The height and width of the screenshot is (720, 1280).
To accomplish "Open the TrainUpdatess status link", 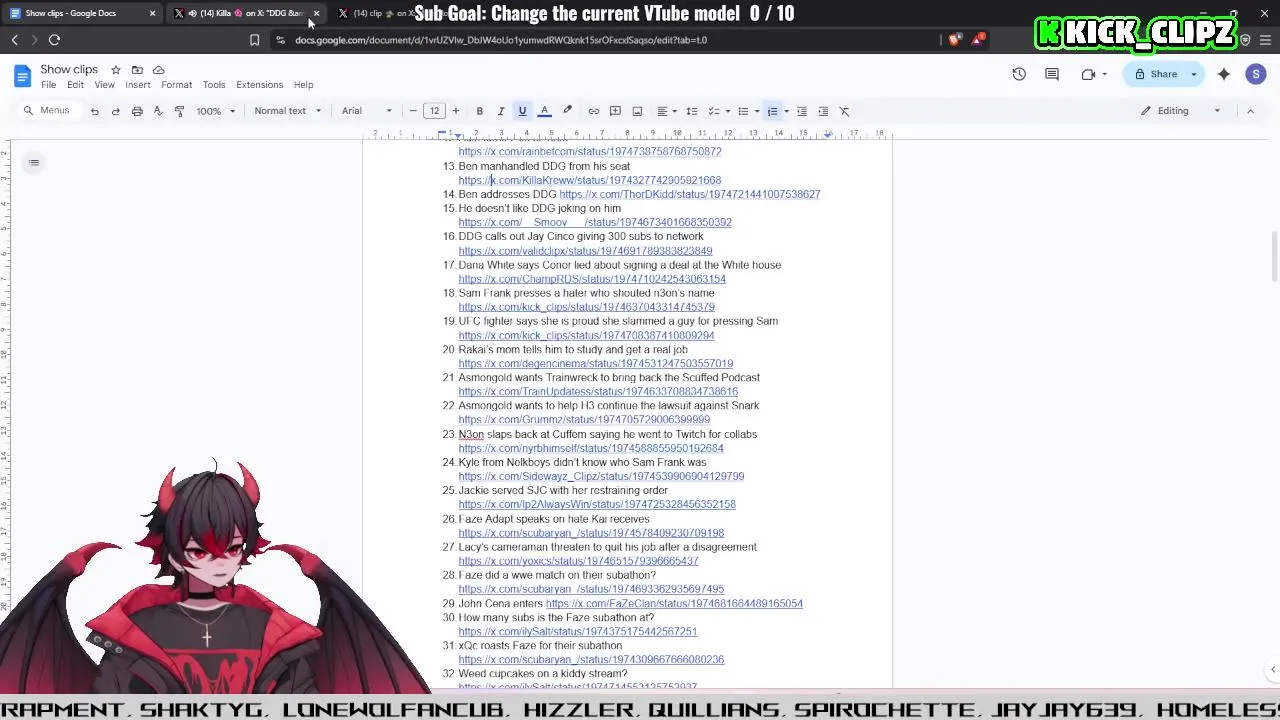I will click(598, 391).
